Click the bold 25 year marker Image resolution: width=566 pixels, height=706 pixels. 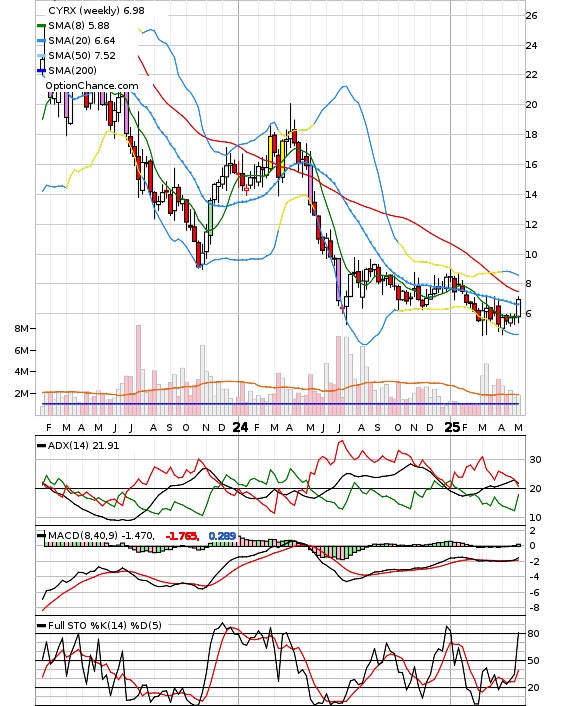coord(452,427)
